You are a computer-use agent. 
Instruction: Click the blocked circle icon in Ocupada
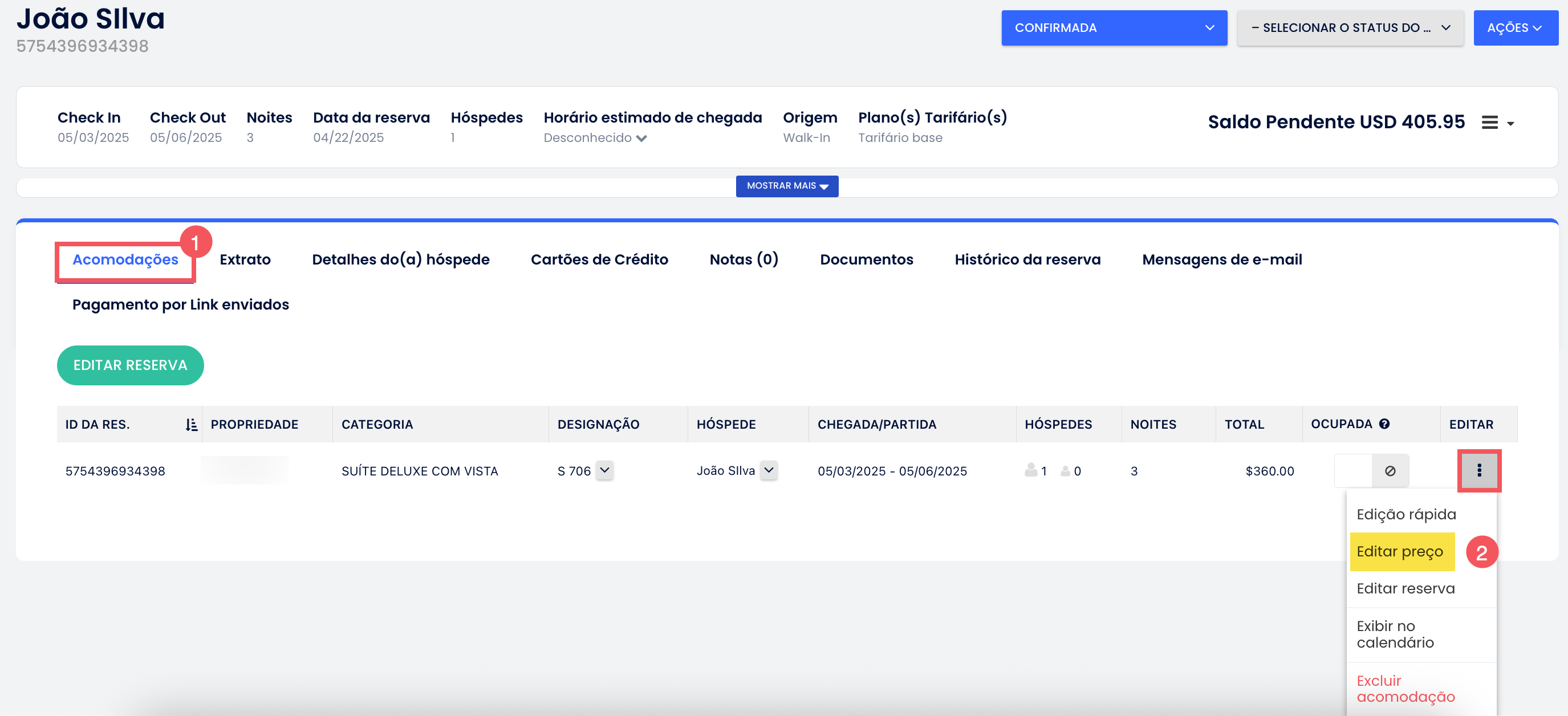[1390, 471]
